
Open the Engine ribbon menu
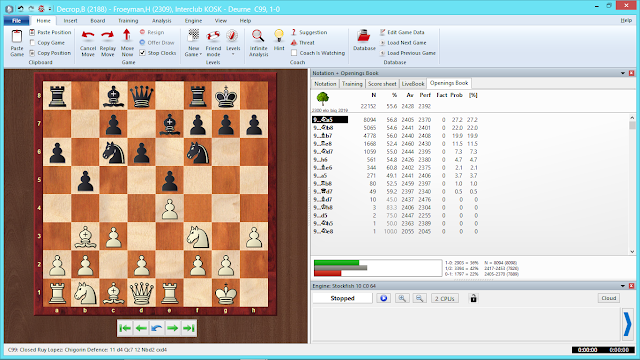click(x=193, y=20)
